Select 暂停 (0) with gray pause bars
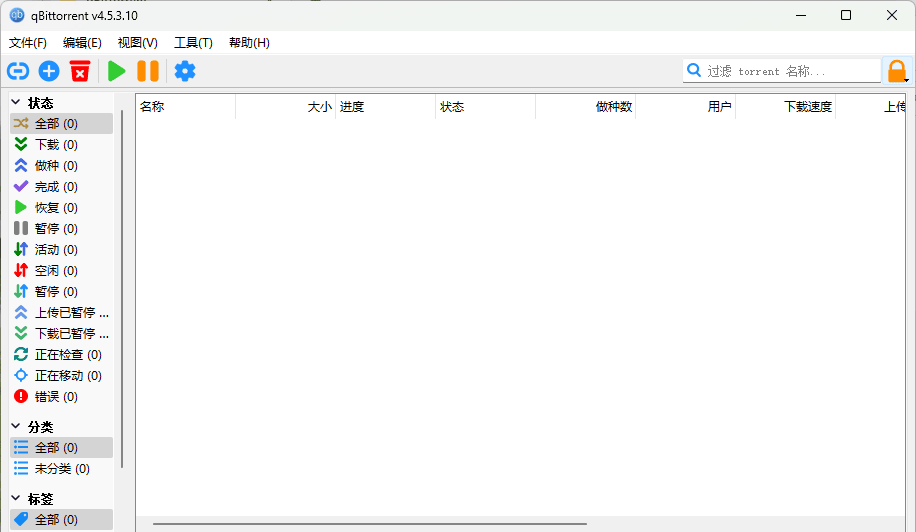This screenshot has height=532, width=916. (61, 229)
